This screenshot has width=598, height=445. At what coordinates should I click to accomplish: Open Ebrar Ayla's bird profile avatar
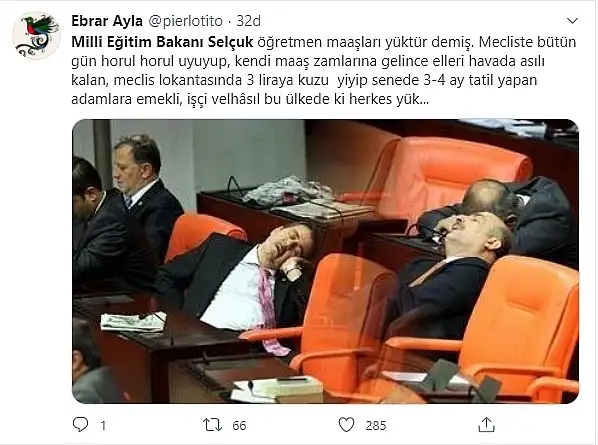click(x=36, y=35)
